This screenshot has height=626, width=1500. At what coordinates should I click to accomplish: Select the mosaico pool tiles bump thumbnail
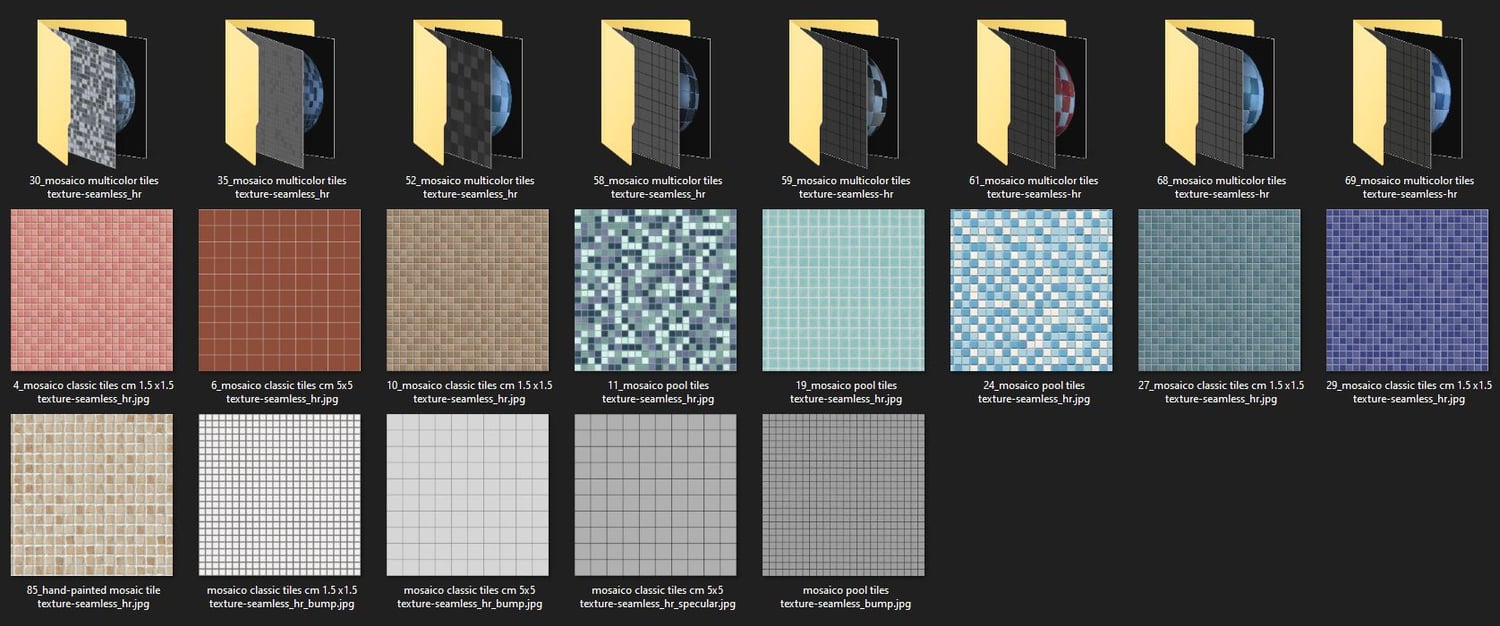point(844,495)
